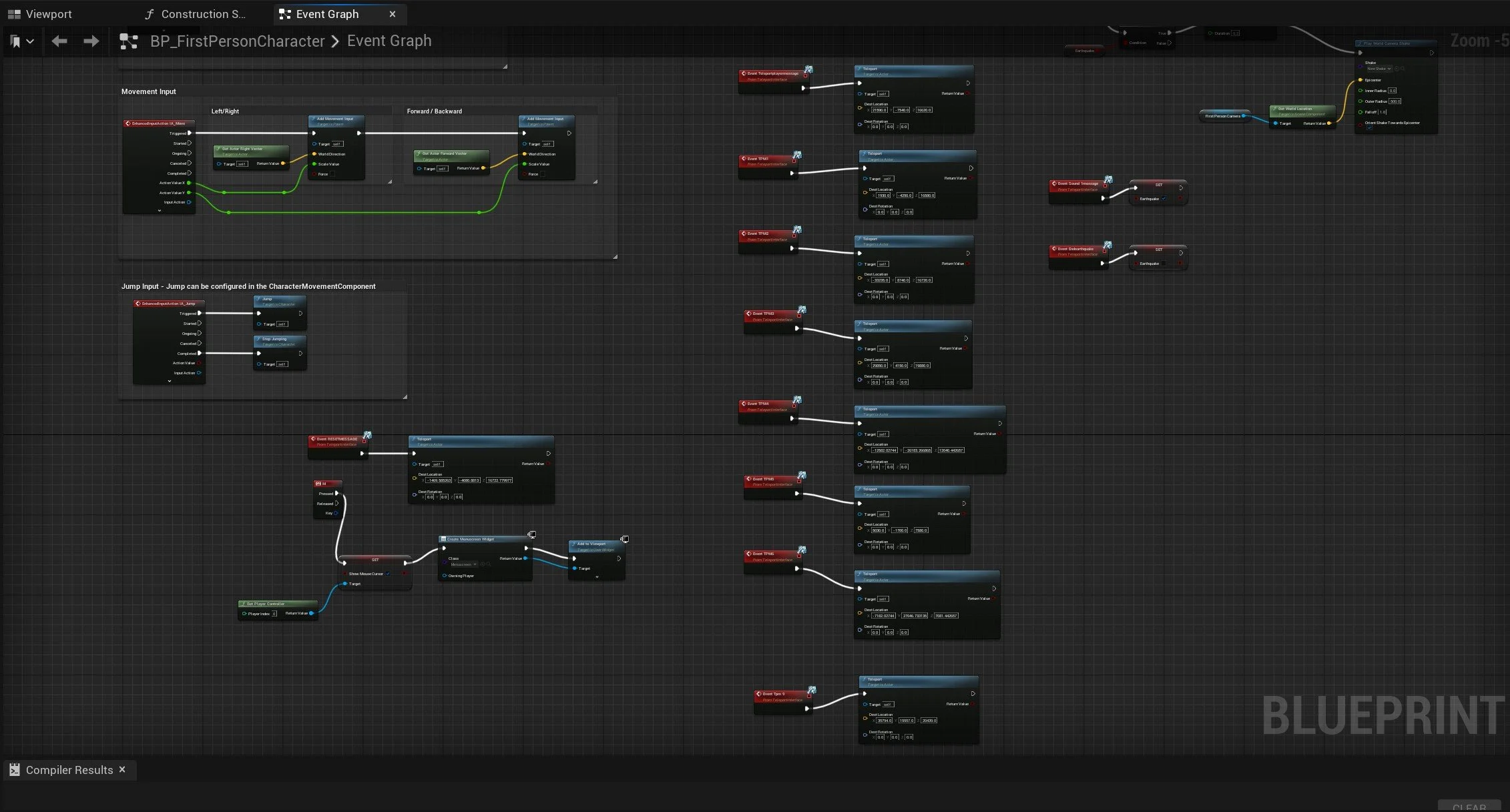Click the bookmarks icon in graph toolbar
1510x812 pixels.
(16, 41)
